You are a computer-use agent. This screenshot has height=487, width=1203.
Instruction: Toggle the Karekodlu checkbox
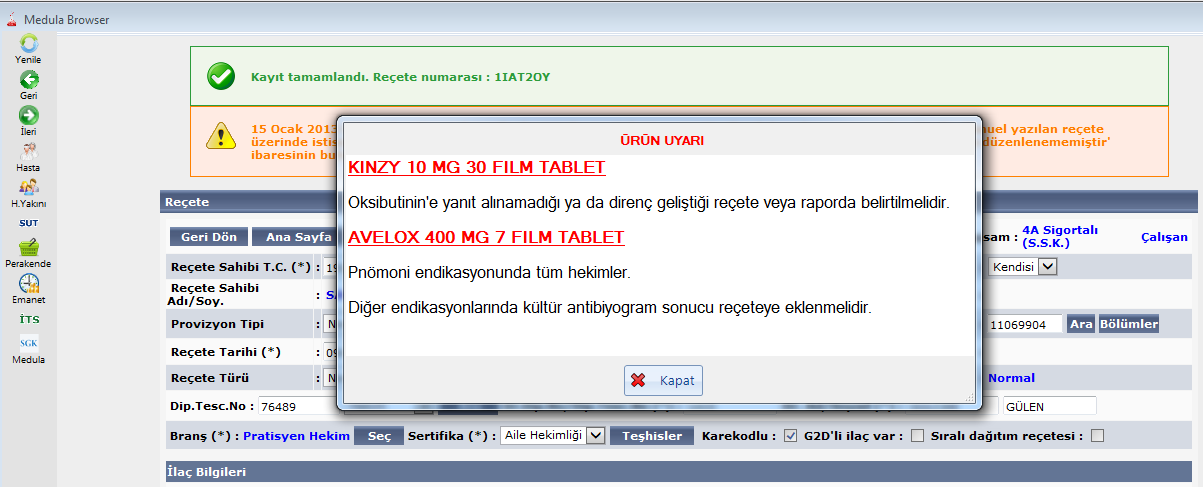click(790, 436)
